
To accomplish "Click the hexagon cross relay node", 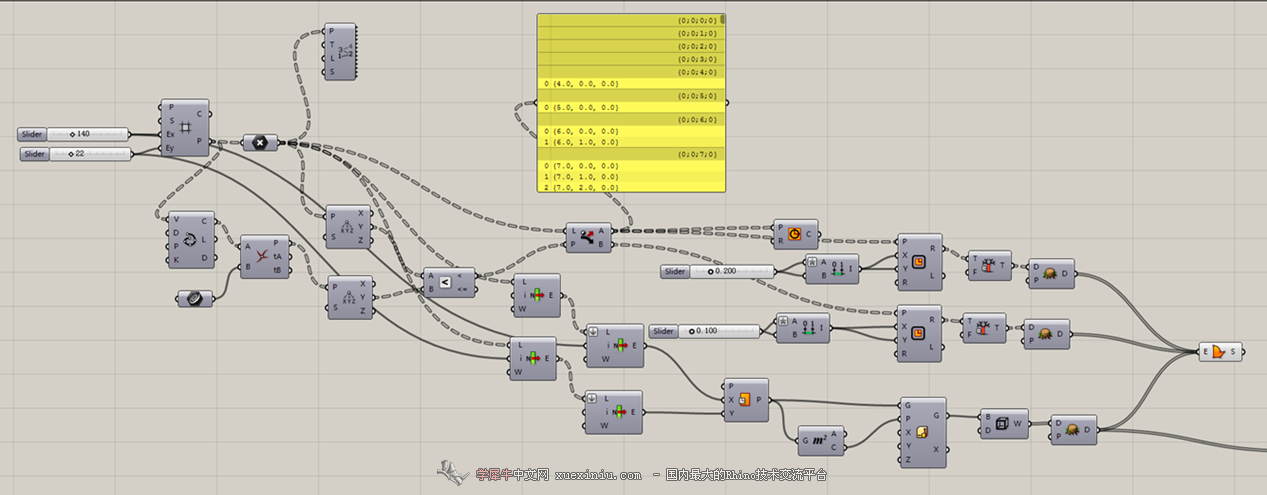I will [260, 143].
